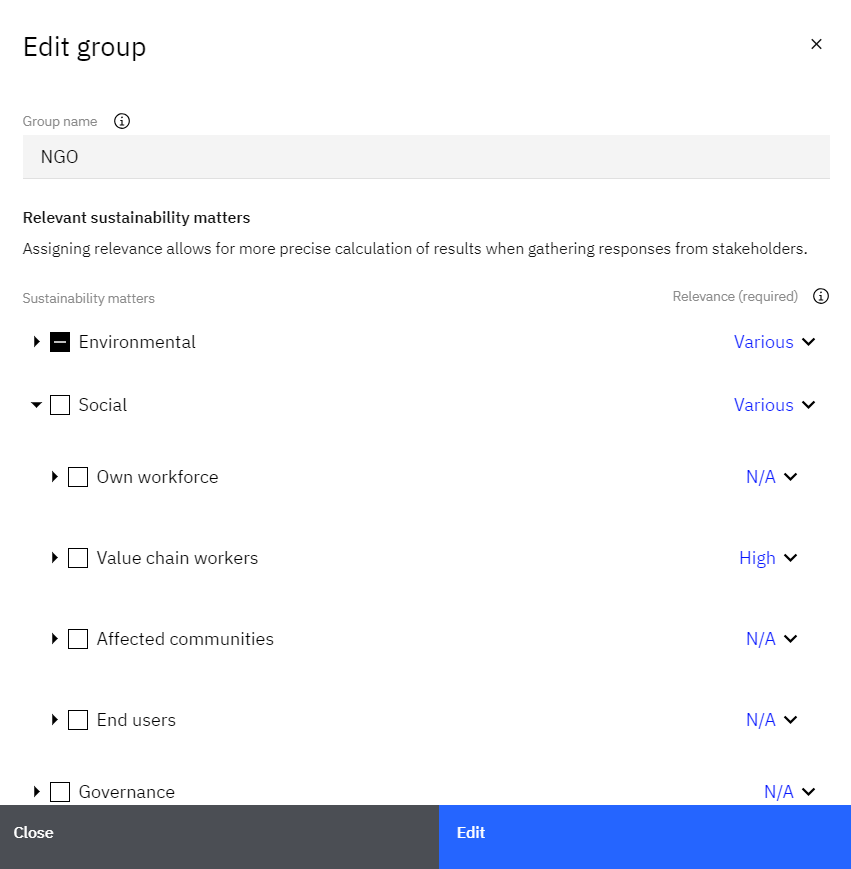Viewport: 851px width, 869px height.
Task: Click the Close button at bottom
Action: point(219,837)
